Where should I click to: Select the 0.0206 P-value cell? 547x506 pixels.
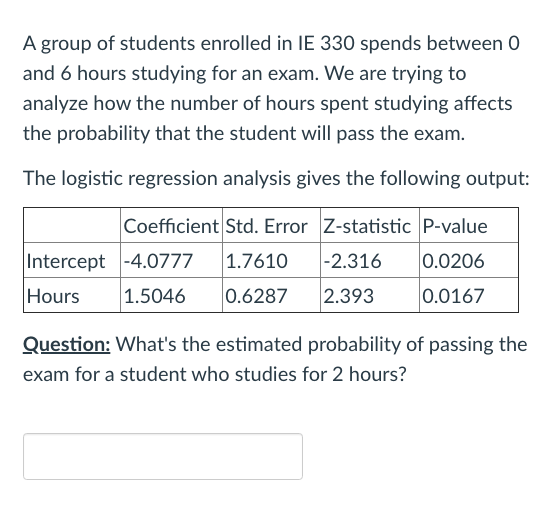[x=469, y=260]
